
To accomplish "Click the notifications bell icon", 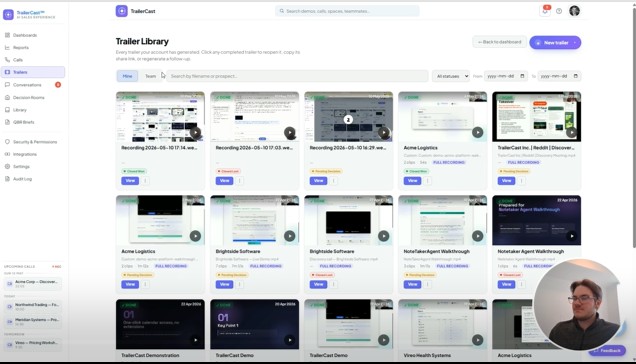I will [545, 11].
